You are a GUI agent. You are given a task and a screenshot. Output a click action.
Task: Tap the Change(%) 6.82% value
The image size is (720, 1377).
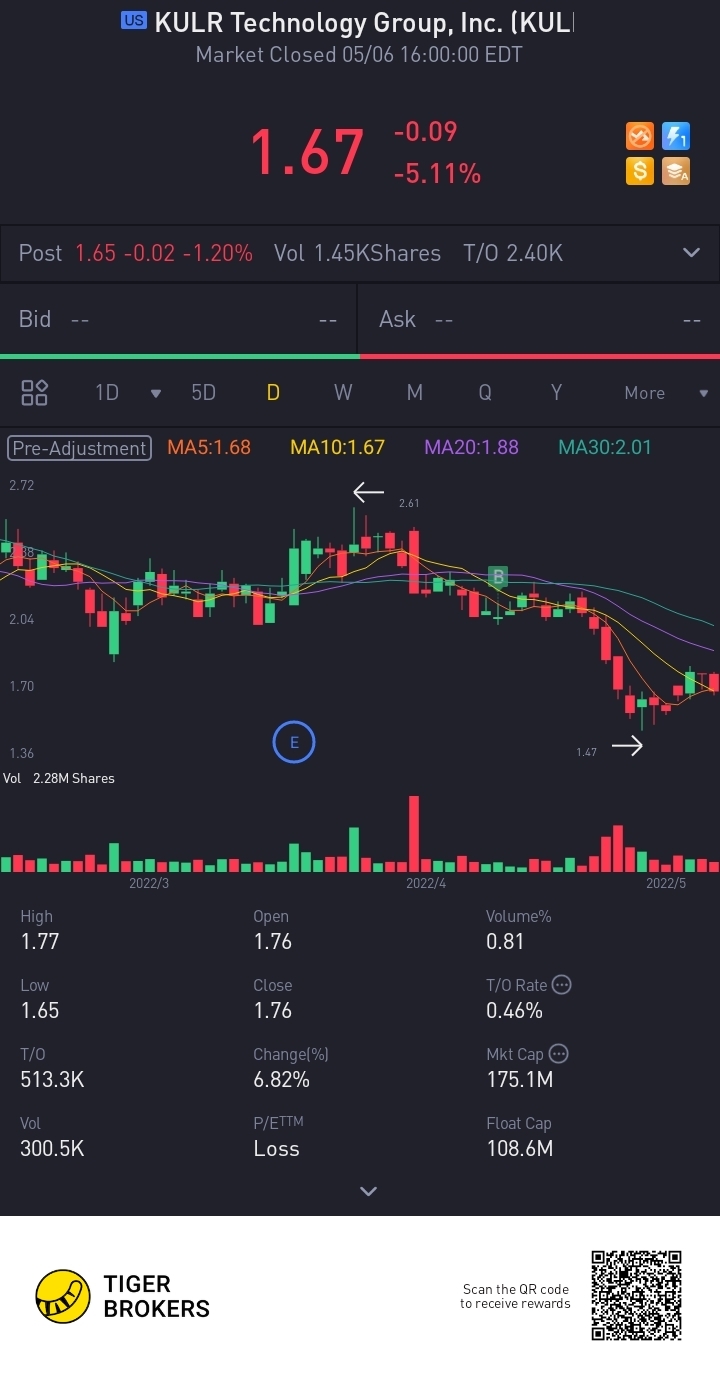click(x=281, y=1079)
